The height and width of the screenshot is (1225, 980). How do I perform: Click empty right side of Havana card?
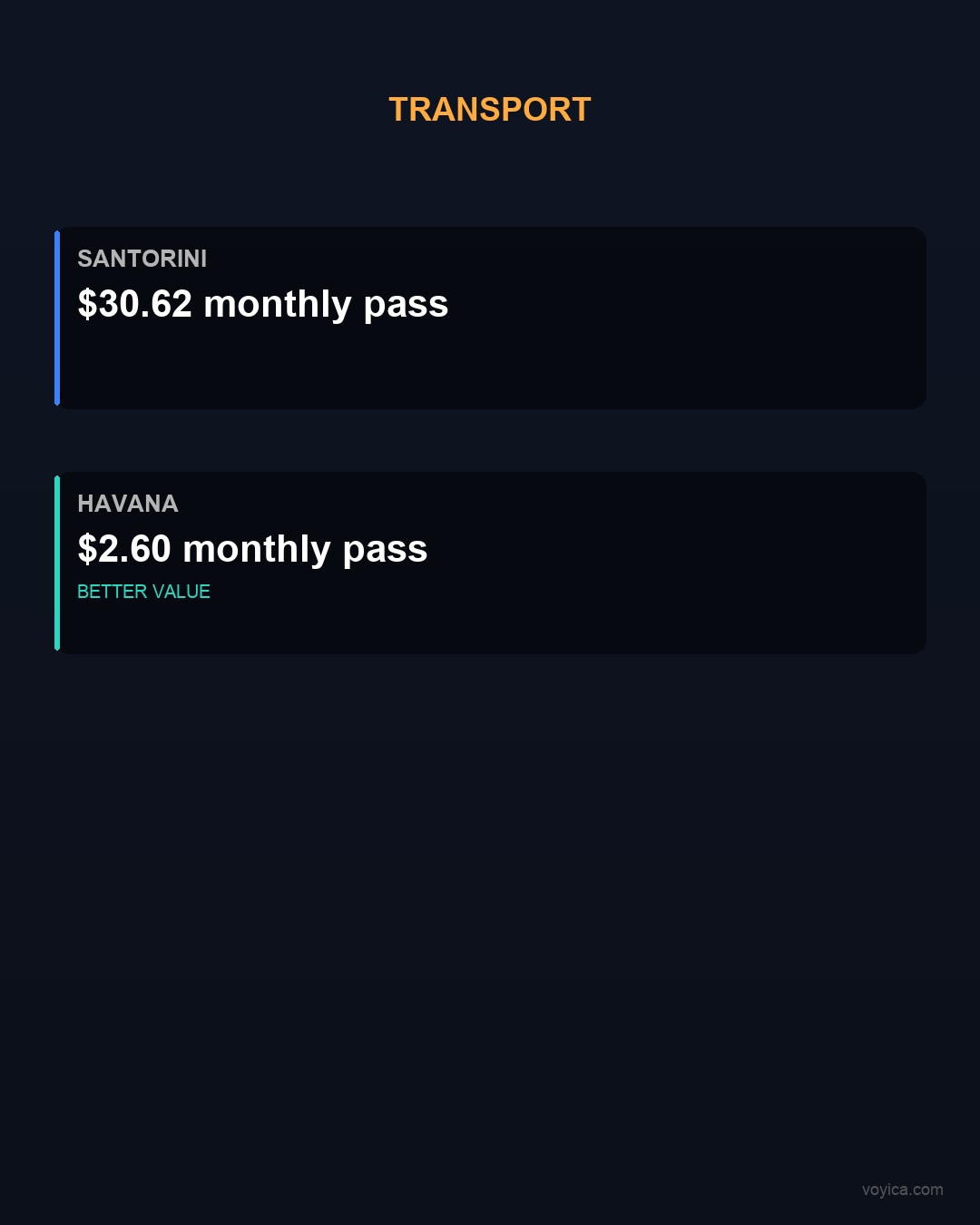pyautogui.click(x=726, y=563)
